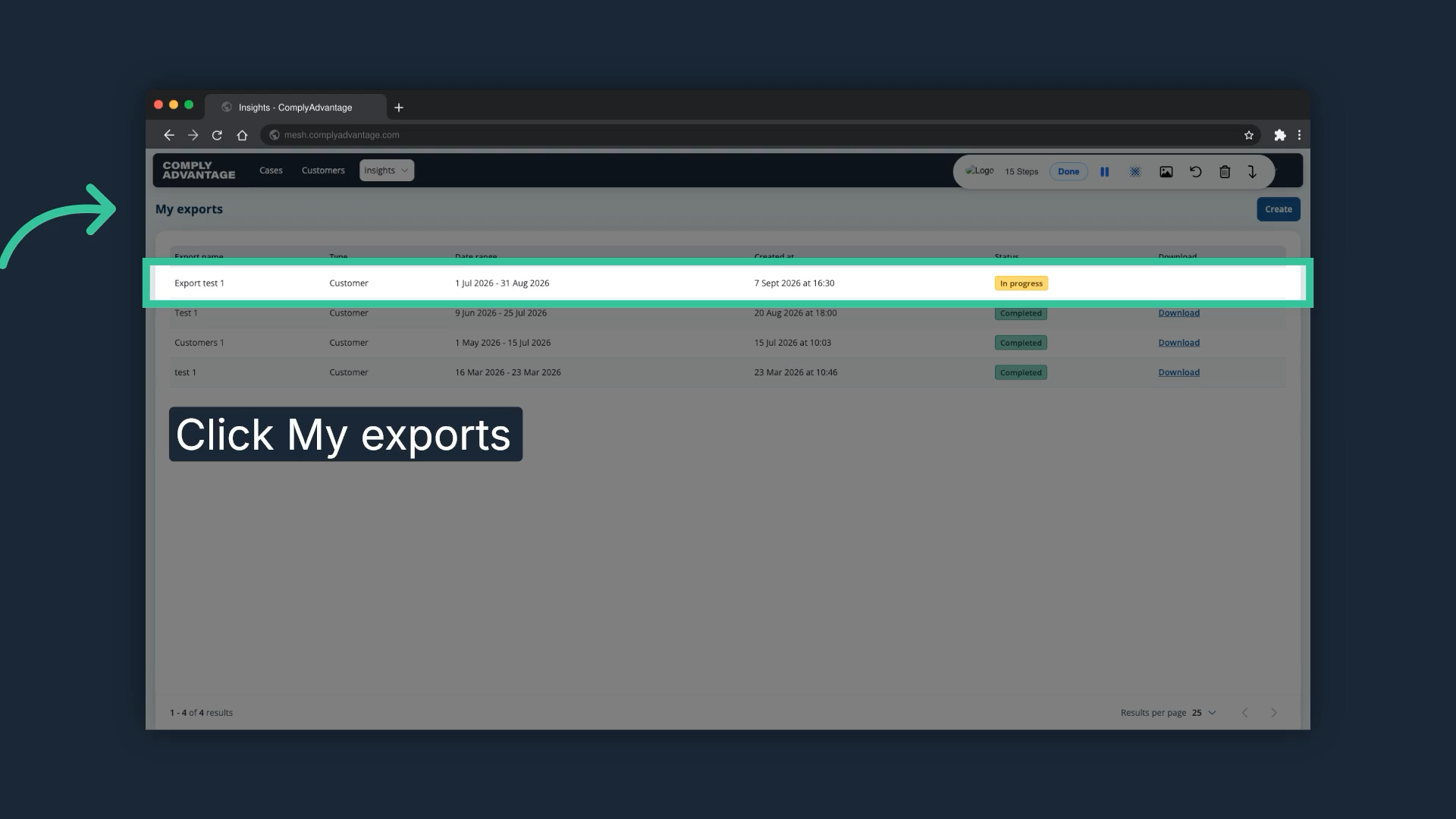Screen dimensions: 1456x819
Task: Open the browser extensions puzzle icon
Action: 1280,135
